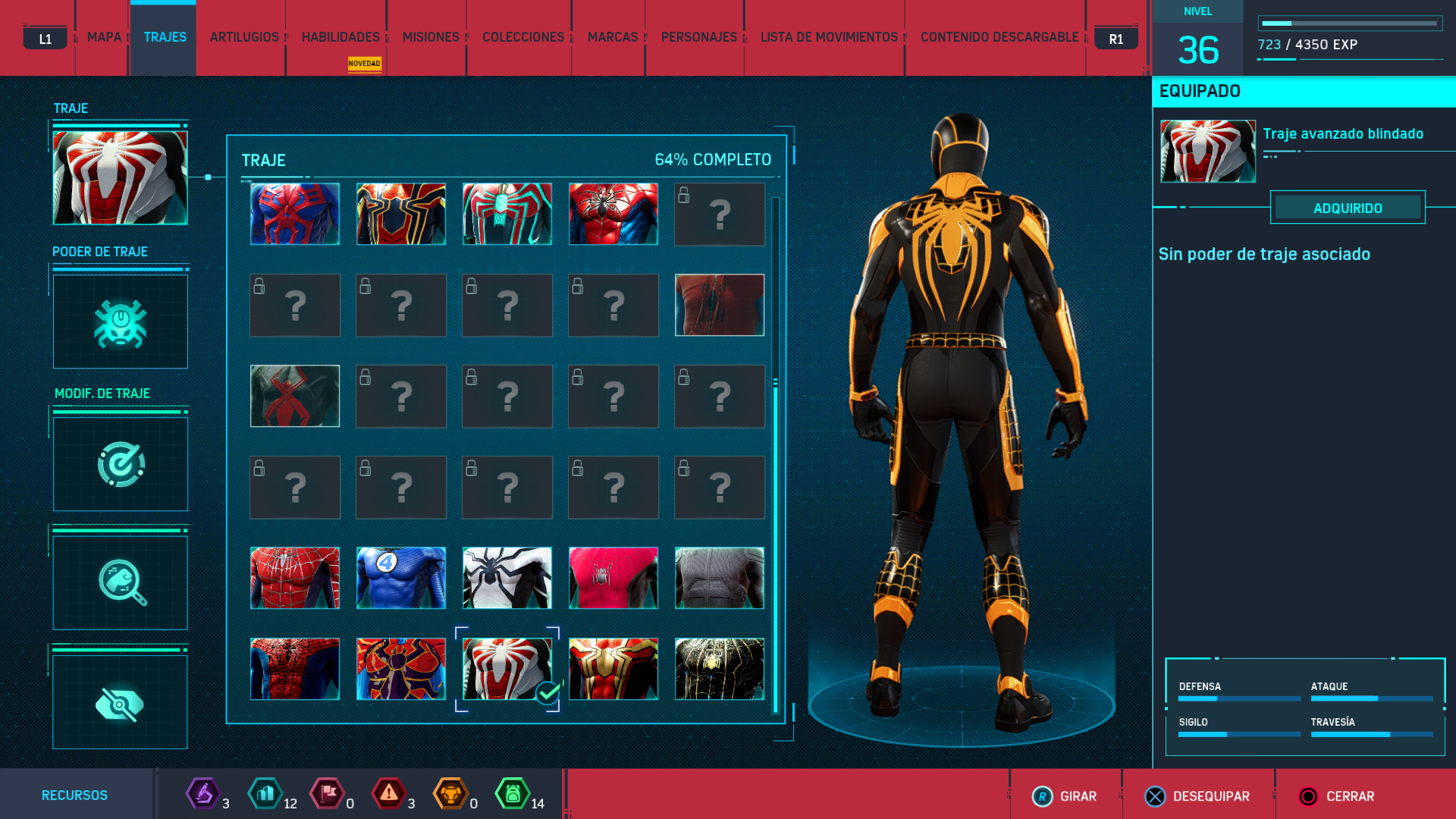Screen dimensions: 1456x819
Task: Open the MISIONES tab
Action: pyautogui.click(x=431, y=37)
